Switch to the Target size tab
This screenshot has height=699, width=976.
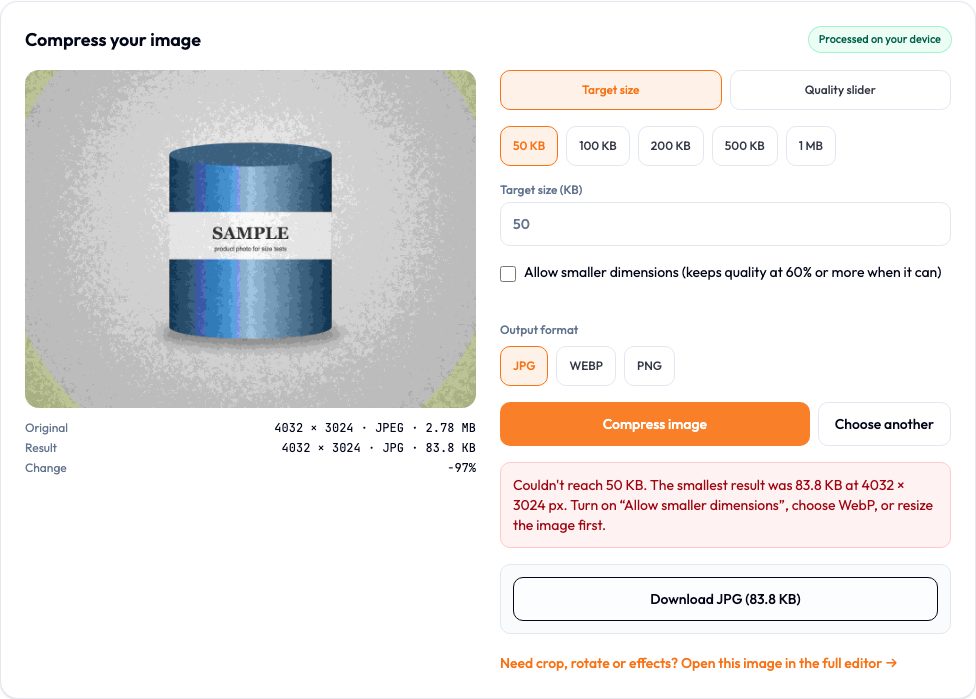click(x=611, y=90)
